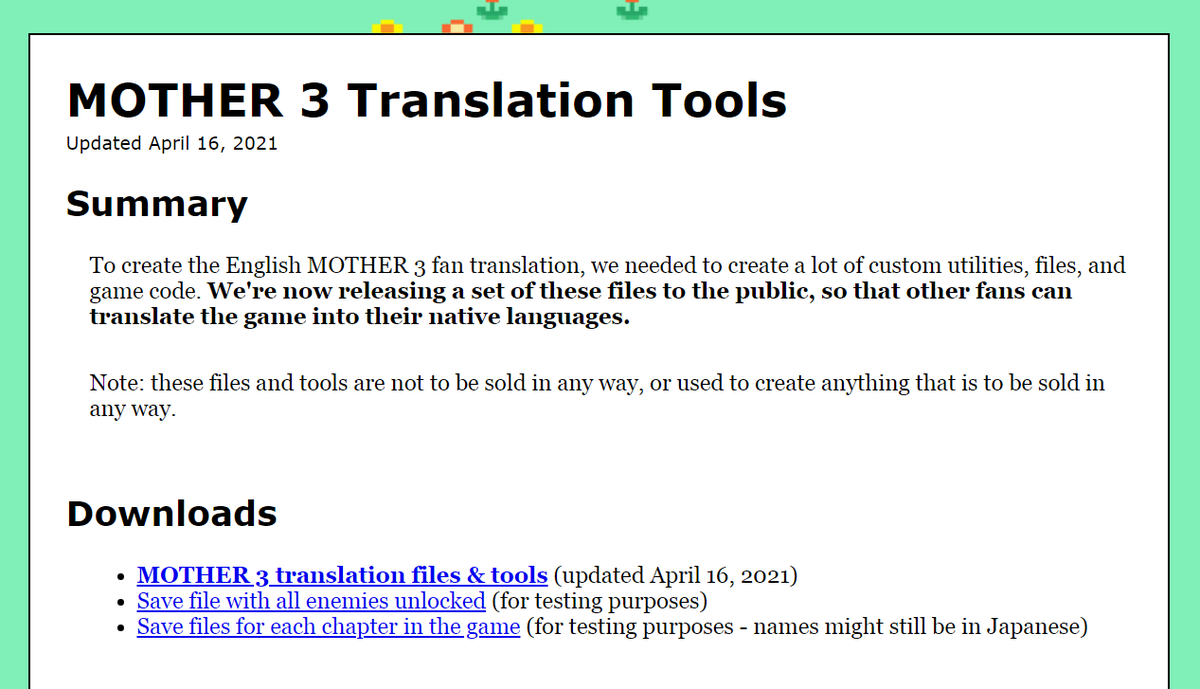This screenshot has height=689, width=1200.
Task: Click the 'To create the English MOTHER 3' sentence
Action: (608, 279)
